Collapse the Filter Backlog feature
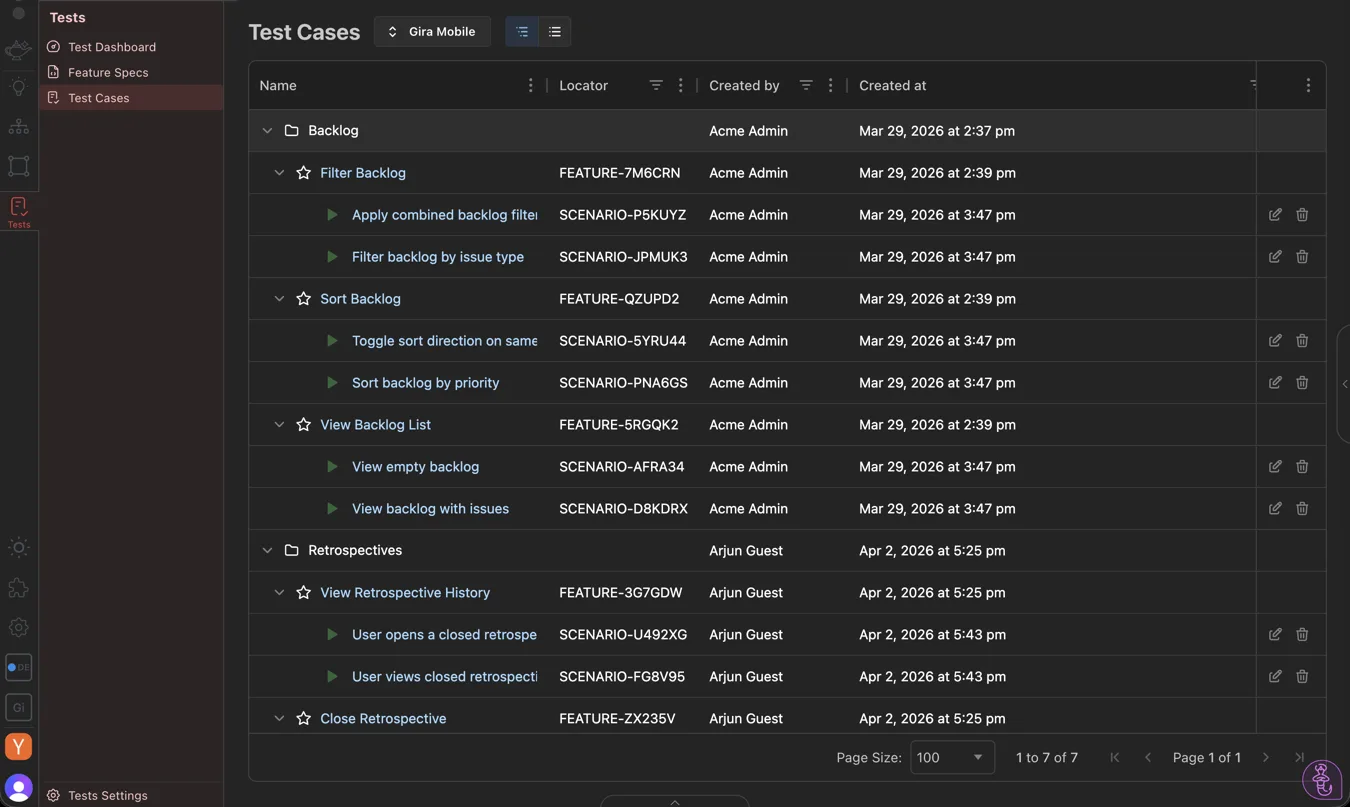The height and width of the screenshot is (807, 1350). pyautogui.click(x=279, y=173)
